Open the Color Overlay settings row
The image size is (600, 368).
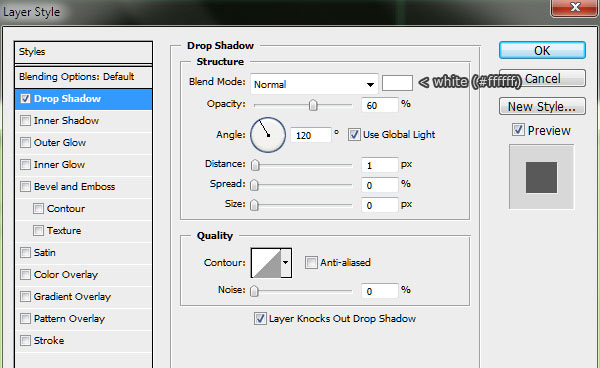click(83, 275)
